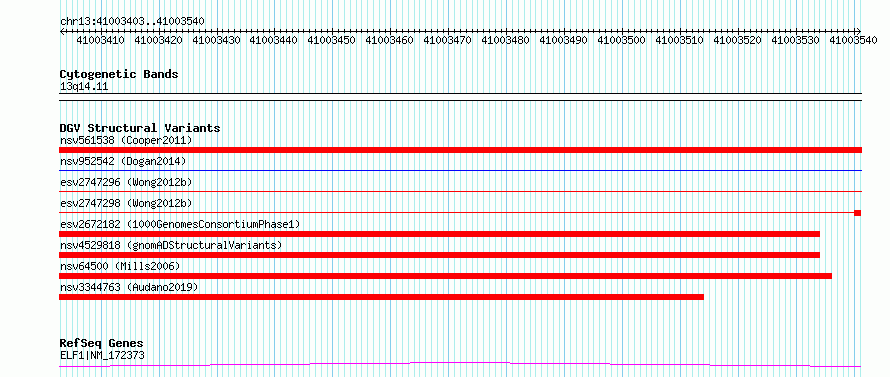
Task: Select the nsv64500 (Mills2006) variant bar
Action: click(x=446, y=276)
